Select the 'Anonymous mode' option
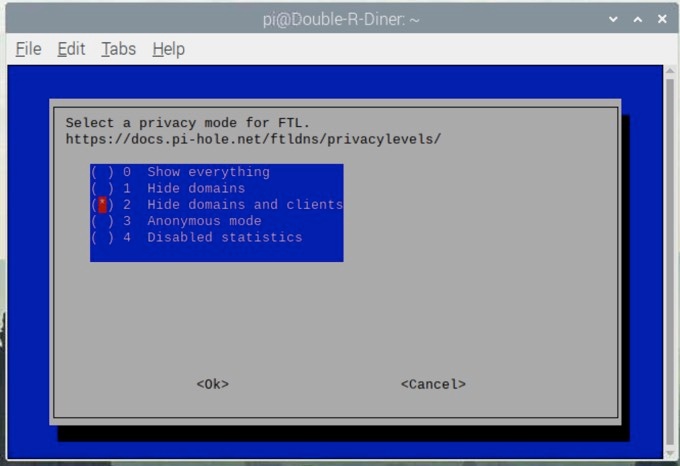 click(204, 221)
